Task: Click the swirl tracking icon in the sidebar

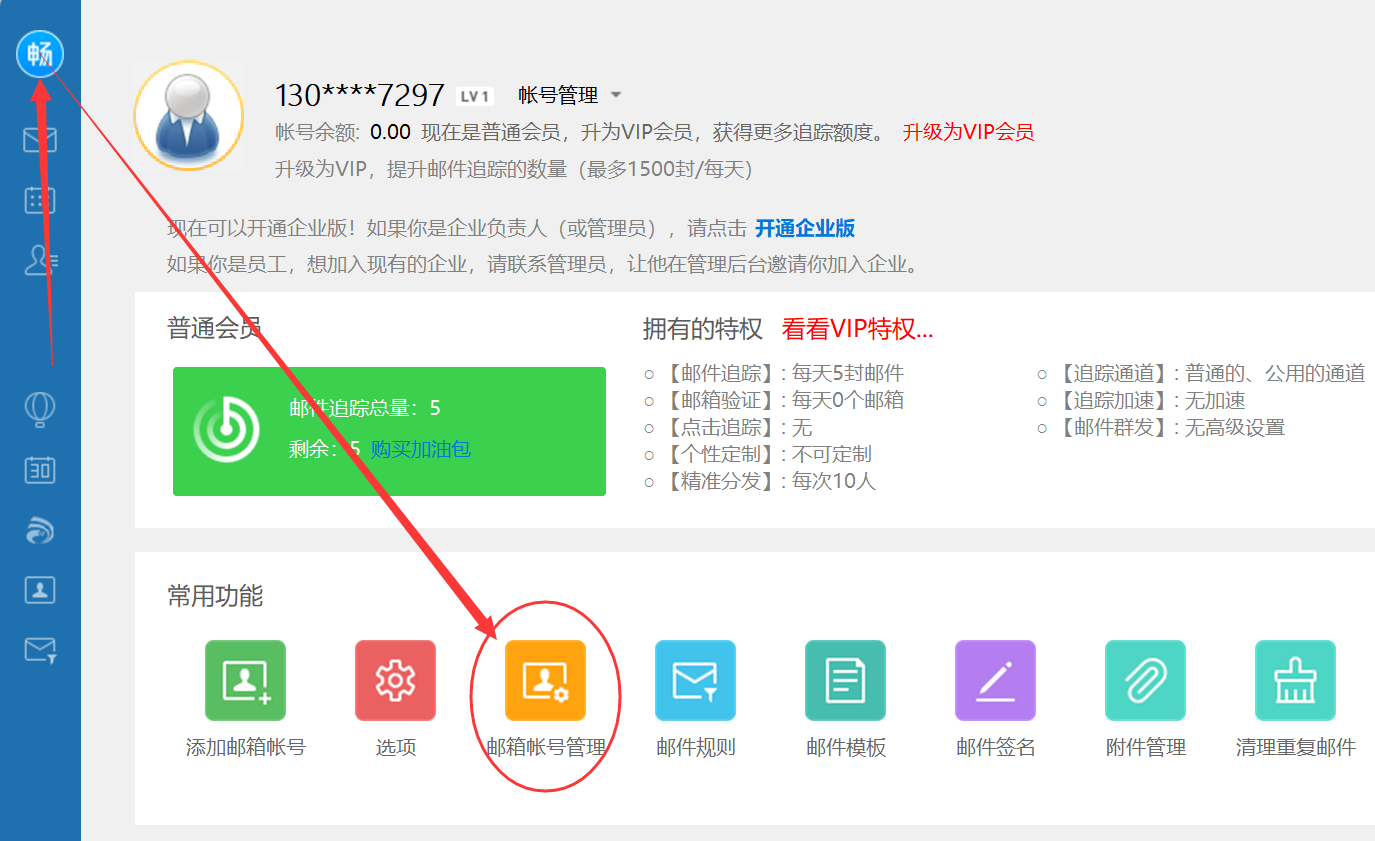Action: 40,530
